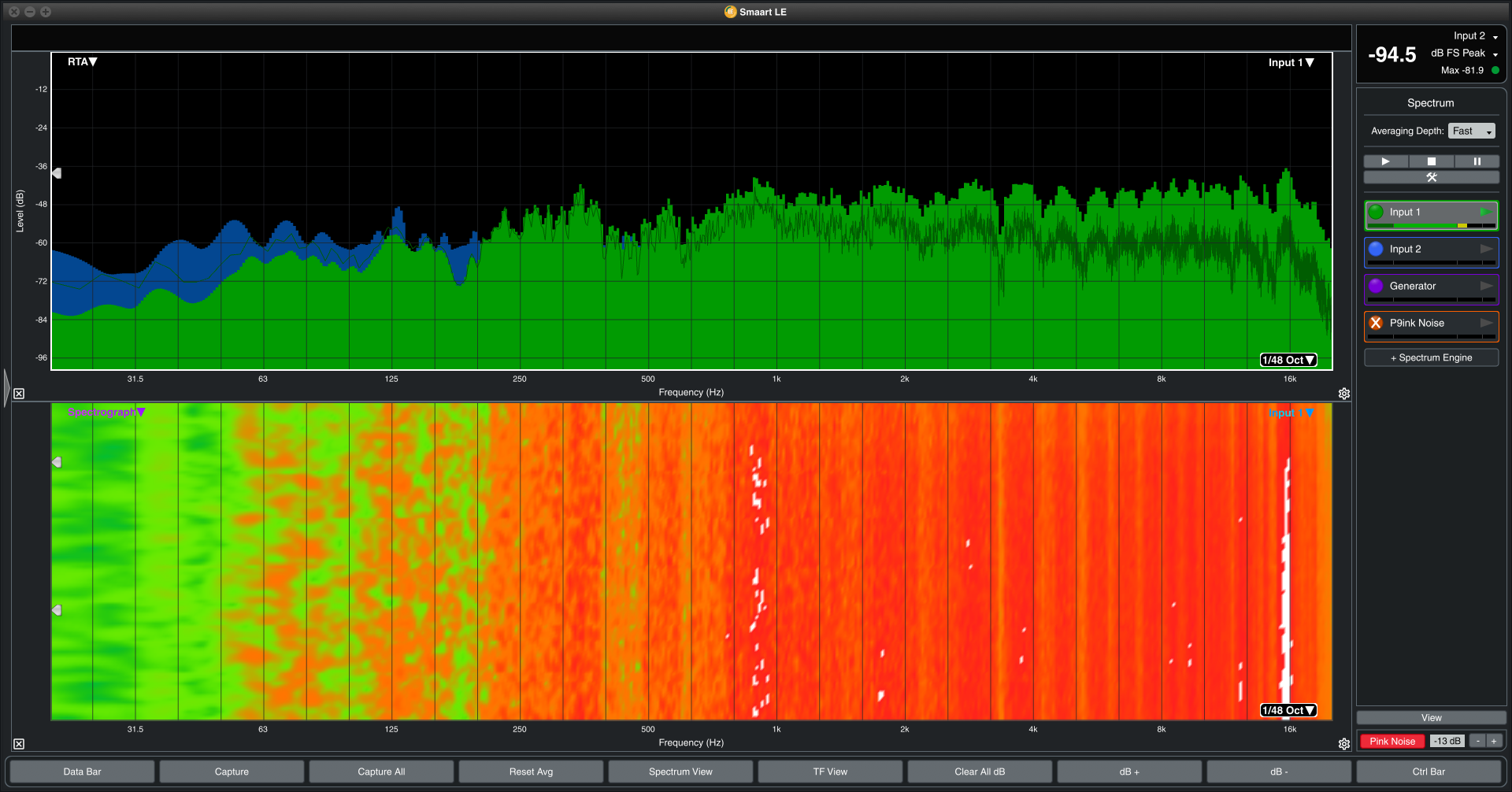The height and width of the screenshot is (792, 1512).
Task: Expand the left side panel arrow
Action: click(6, 387)
